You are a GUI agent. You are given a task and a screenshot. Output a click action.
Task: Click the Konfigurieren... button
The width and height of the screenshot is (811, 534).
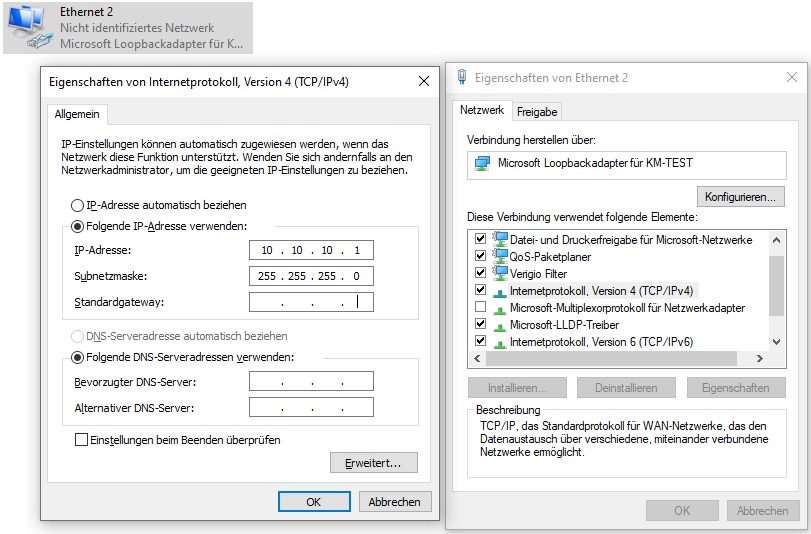pos(740,197)
